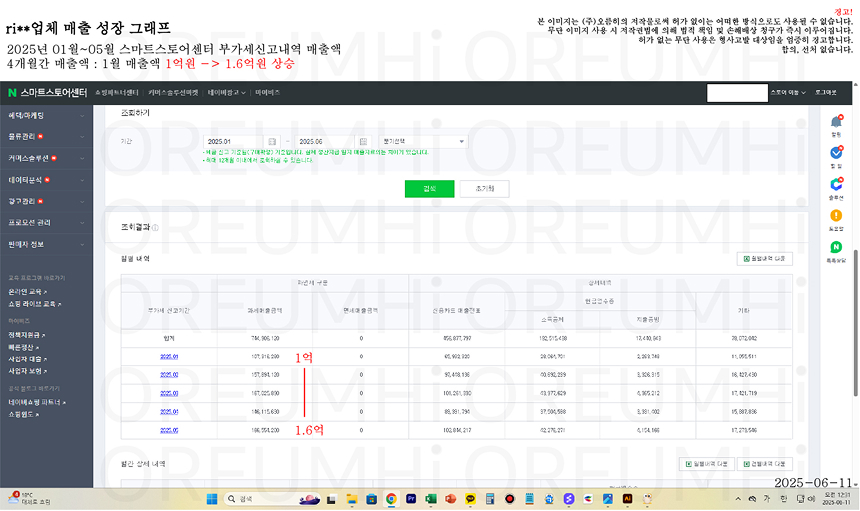The image size is (860, 511).
Task: Open the 빠른정산 sidebar link
Action: 23,348
